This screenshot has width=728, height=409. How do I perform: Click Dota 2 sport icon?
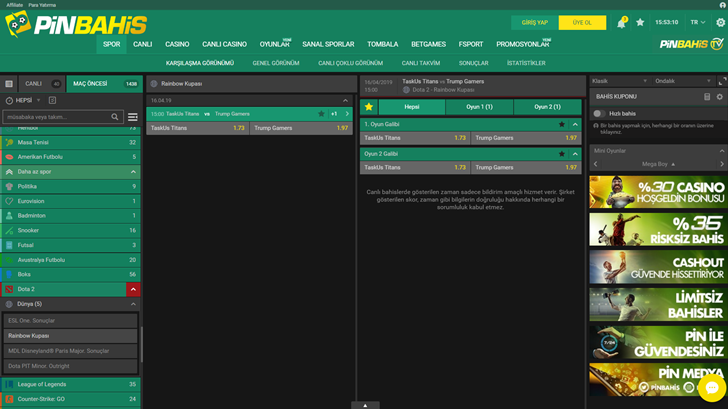9,289
